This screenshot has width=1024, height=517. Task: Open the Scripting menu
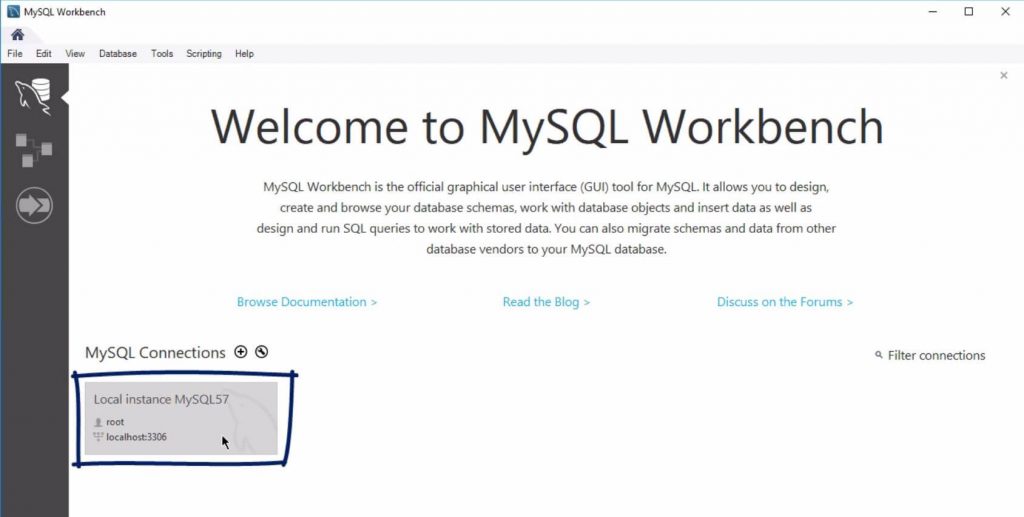tap(204, 54)
